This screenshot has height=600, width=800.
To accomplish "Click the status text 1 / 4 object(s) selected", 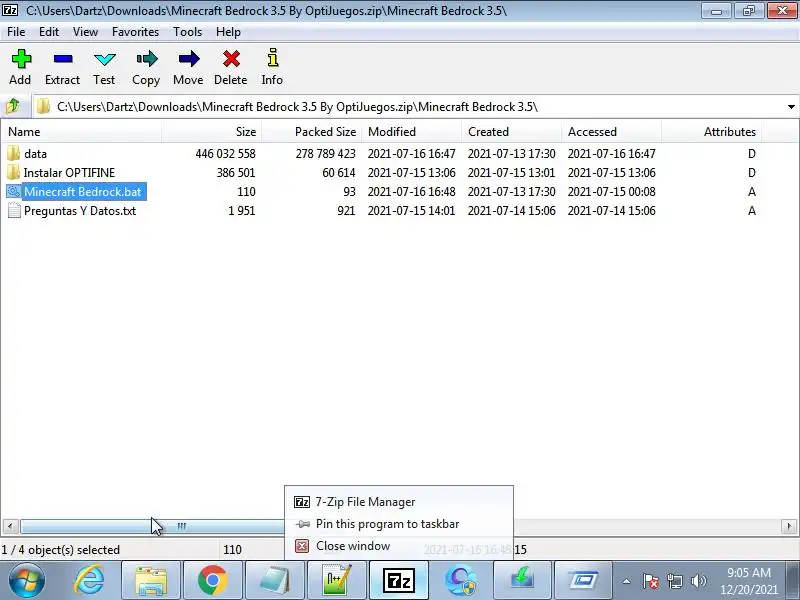I will click(61, 549).
